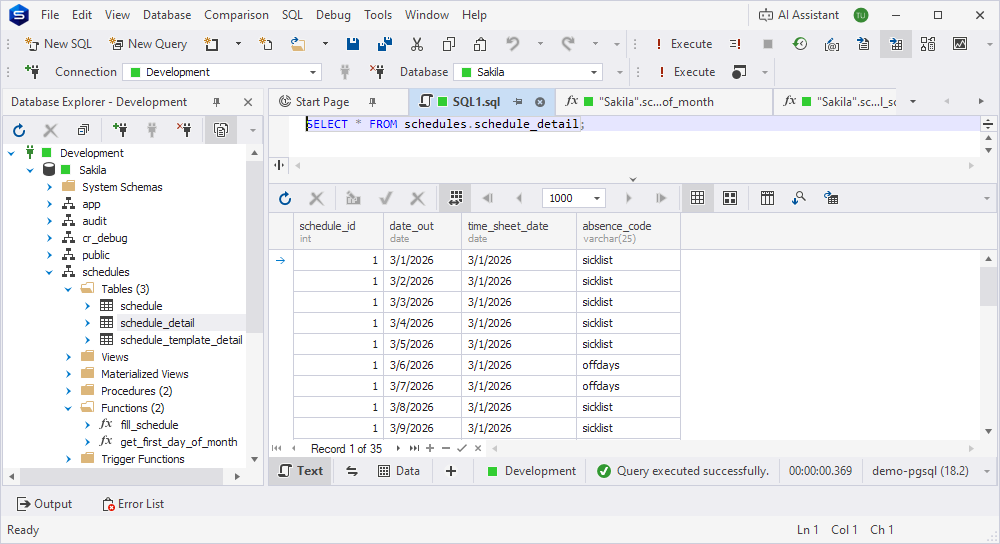Image resolution: width=1000 pixels, height=544 pixels.
Task: Open the Connection dropdown showing Development
Action: point(222,72)
